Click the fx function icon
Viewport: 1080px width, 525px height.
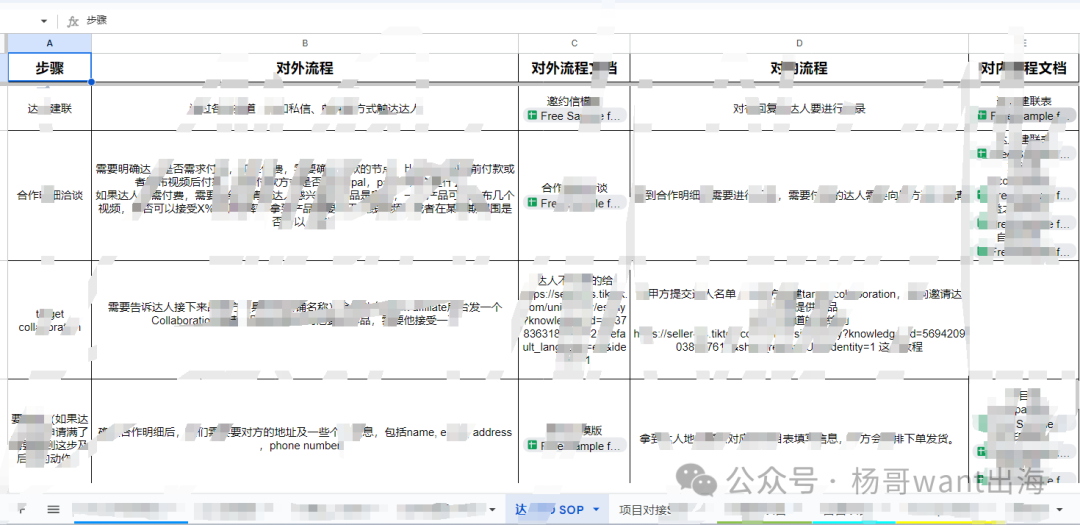tap(72, 21)
